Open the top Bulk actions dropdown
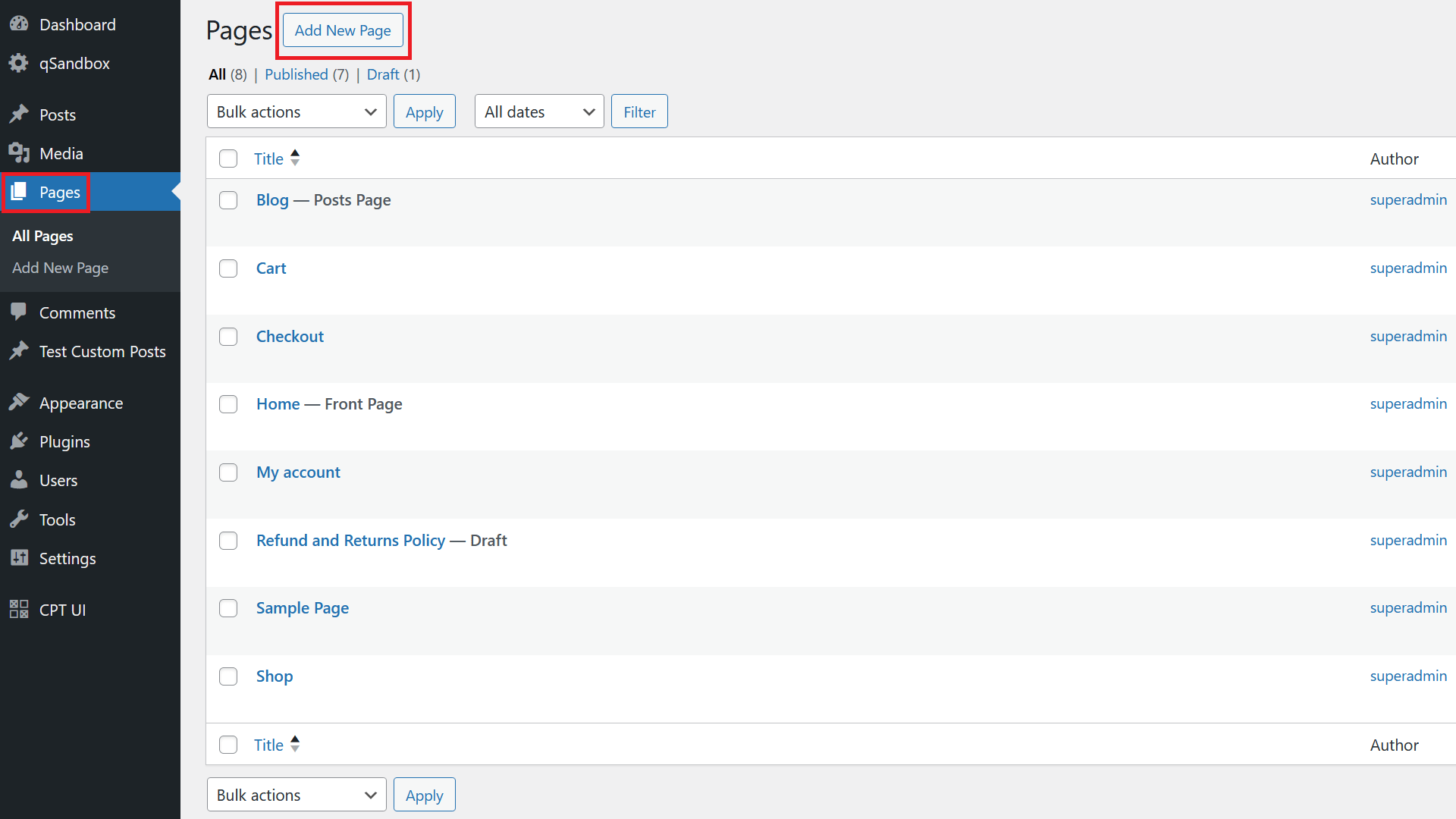 (297, 111)
